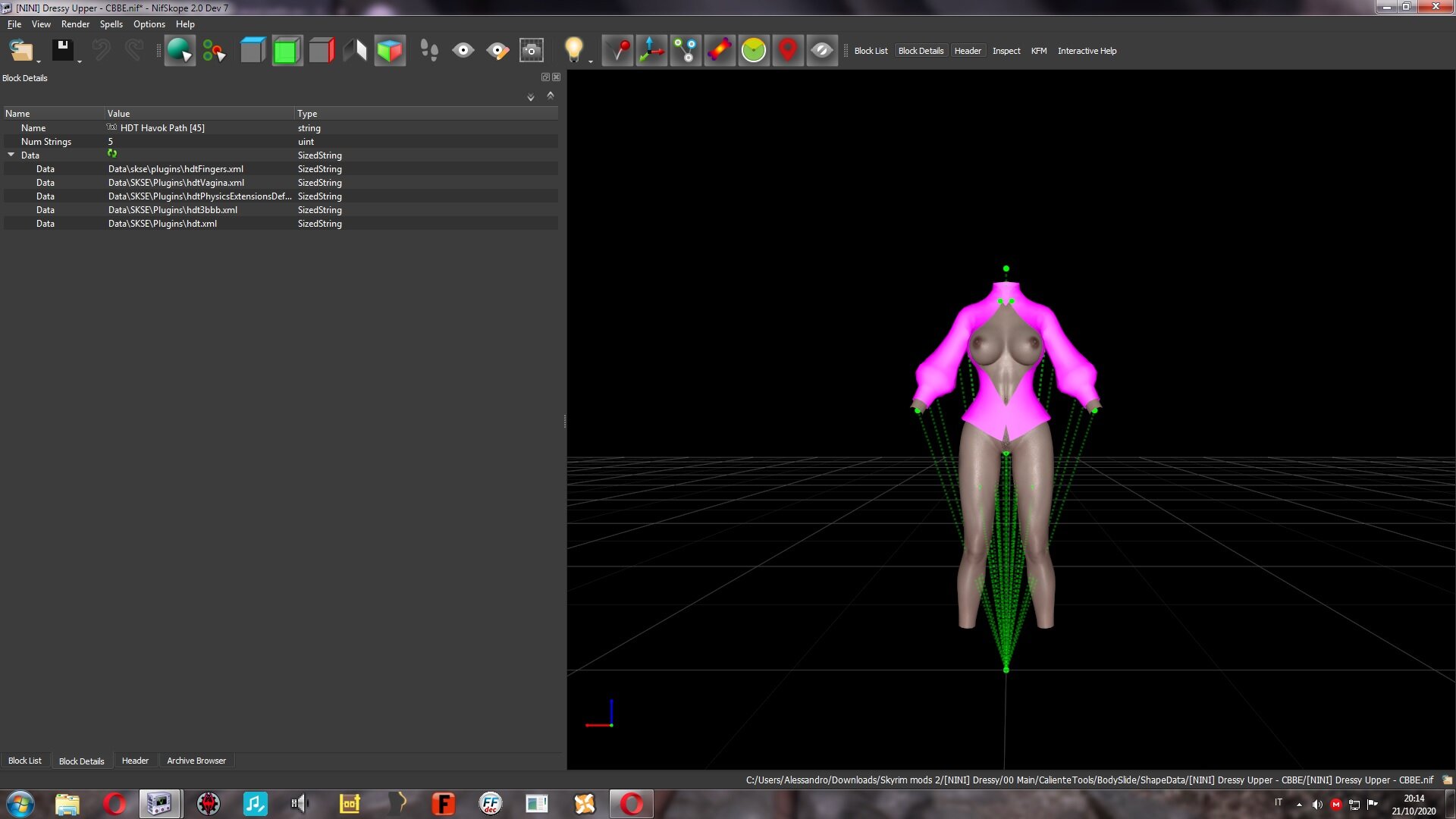Collapse the Data tree row
This screenshot has width=1456, height=819.
click(11, 155)
